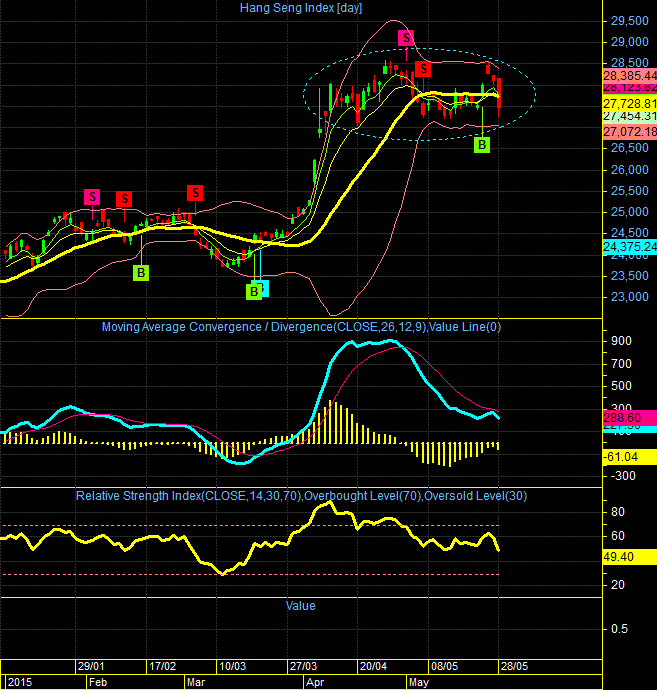Viewport: 657px width, 690px height.
Task: Select the cyan marker behind the March B
Action: point(265,287)
